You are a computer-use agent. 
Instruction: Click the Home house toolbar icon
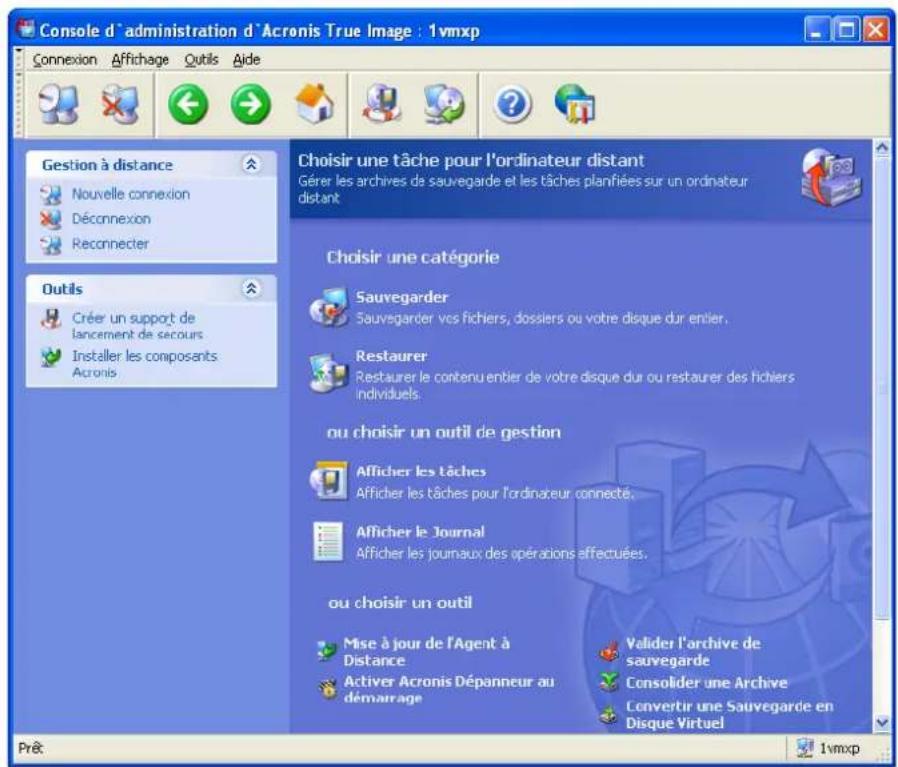314,104
